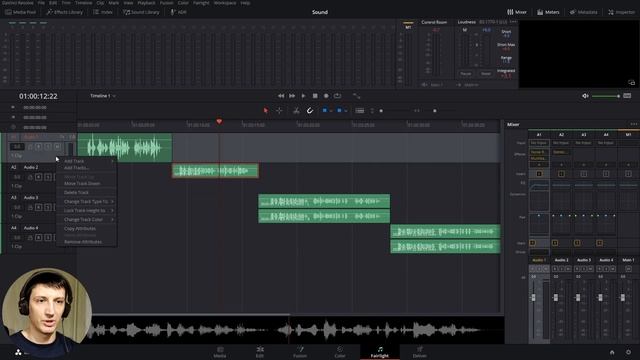Arm record on the Audio 2 track

(x=38, y=177)
